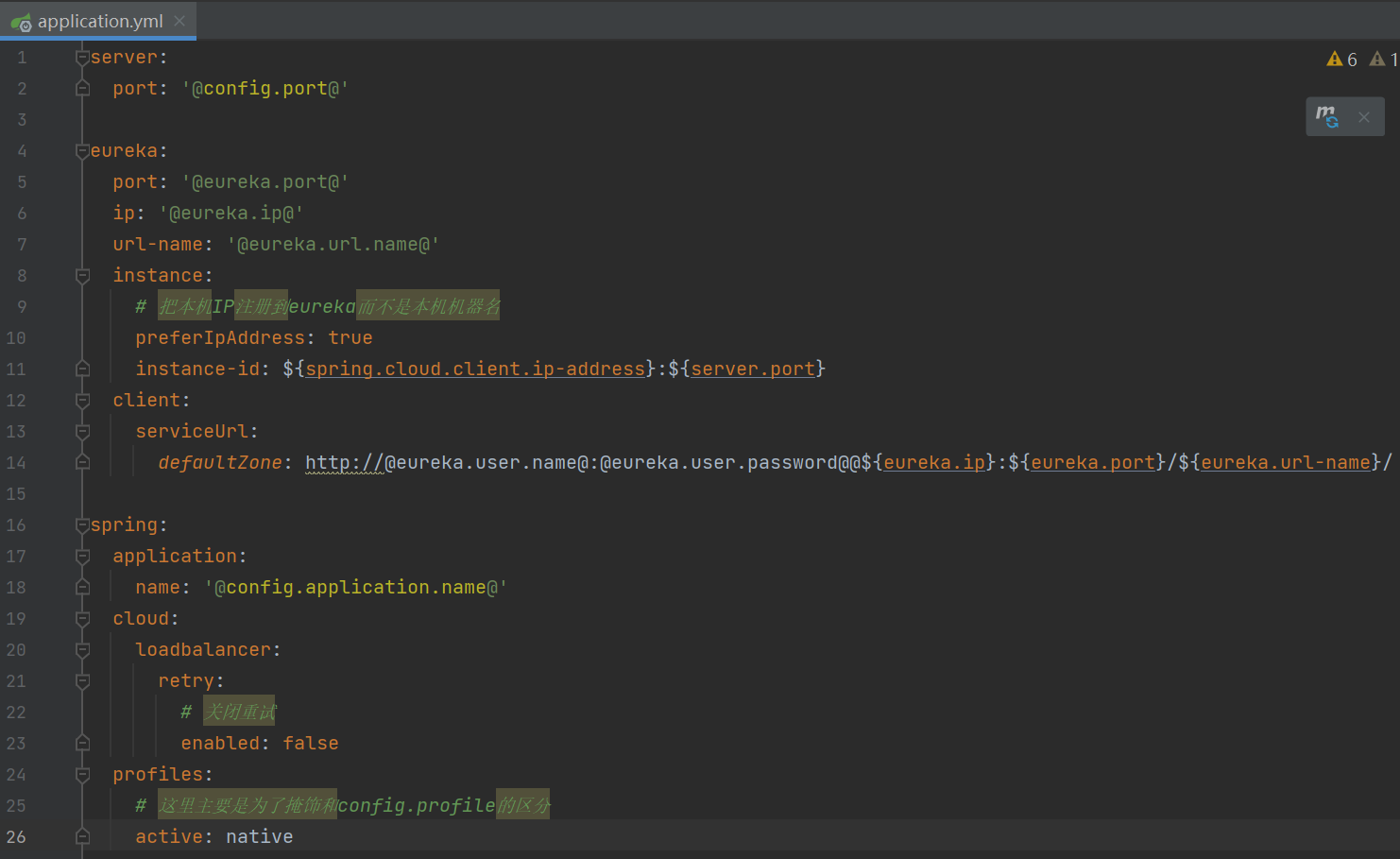Screen dimensions: 1400x859
Task: Collapse the client block fold marker
Action: [x=82, y=401]
